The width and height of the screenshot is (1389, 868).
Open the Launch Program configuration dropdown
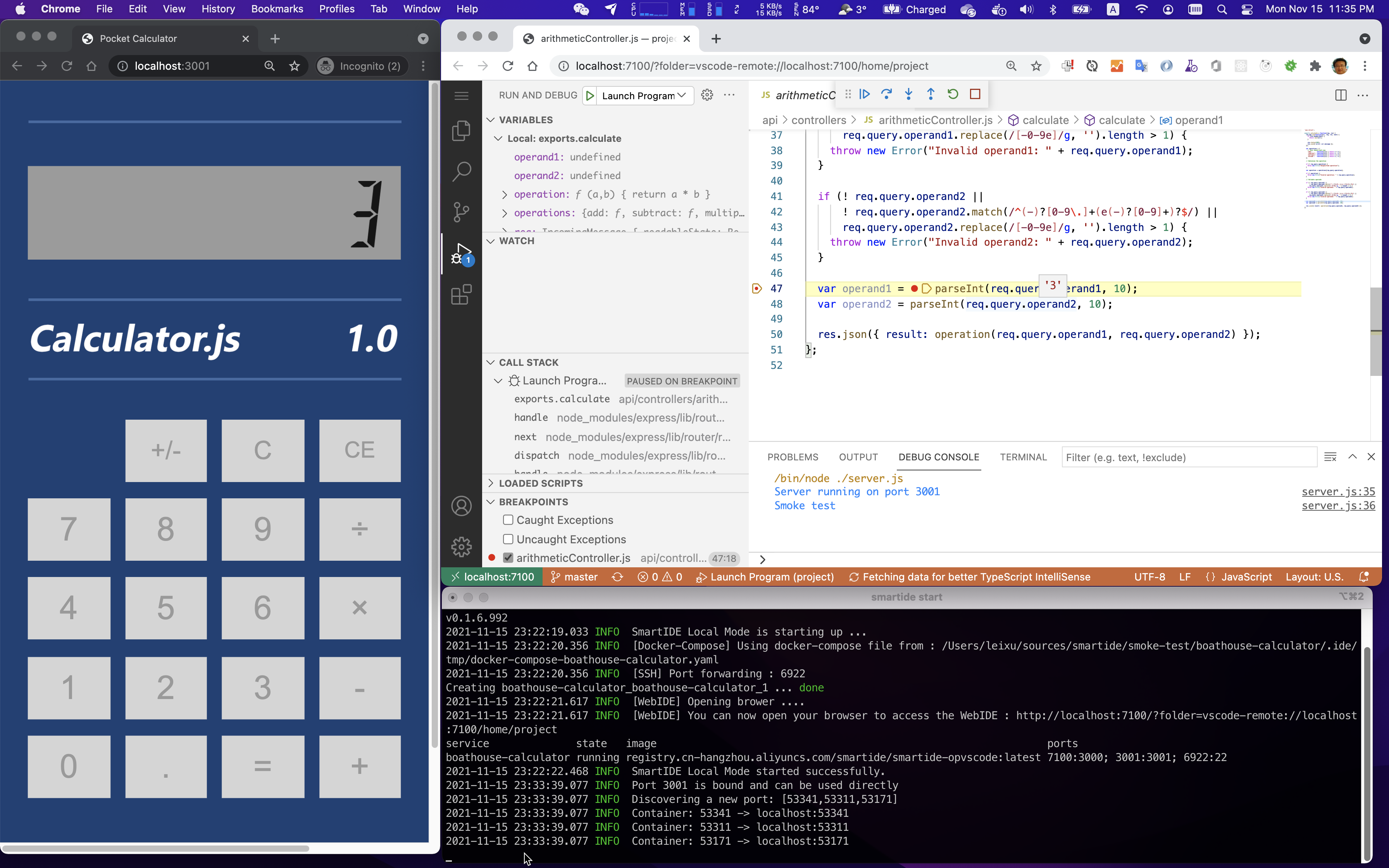643,95
